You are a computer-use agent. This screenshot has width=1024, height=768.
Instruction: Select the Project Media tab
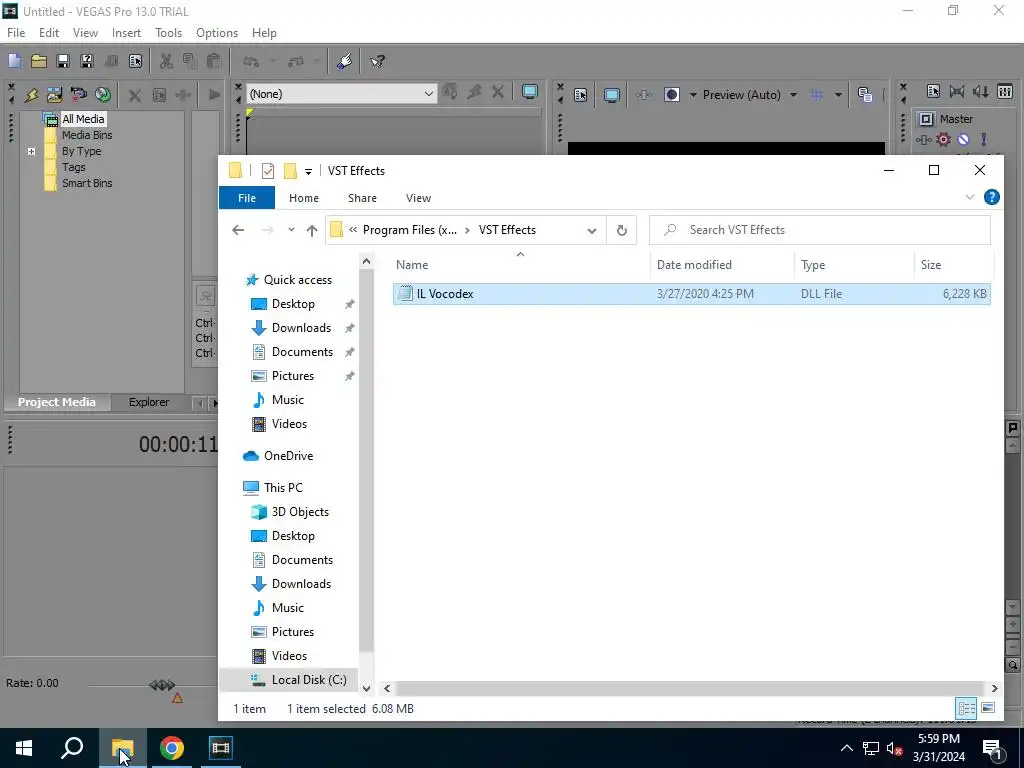(57, 402)
